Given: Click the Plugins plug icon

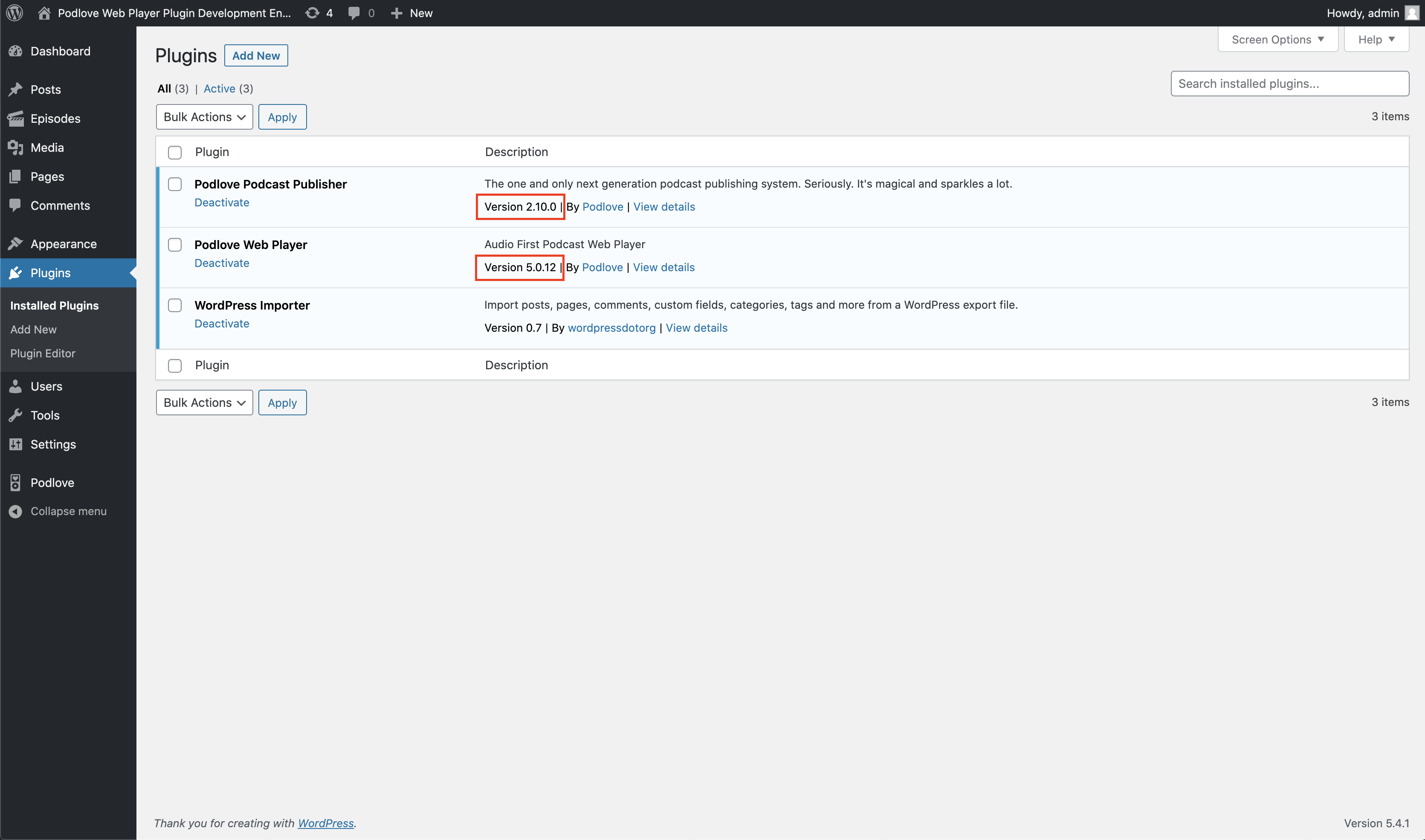Looking at the screenshot, I should pos(15,273).
